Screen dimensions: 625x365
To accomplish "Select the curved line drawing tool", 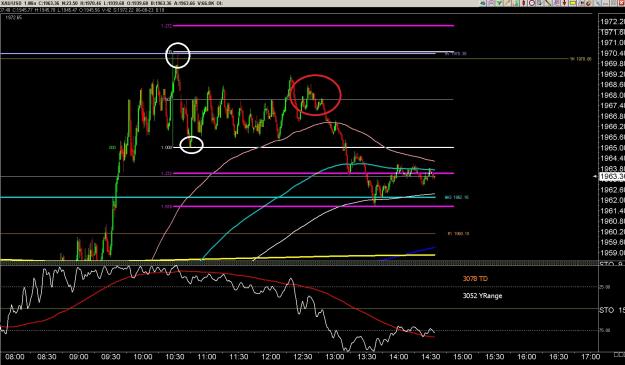I will pyautogui.click(x=548, y=3).
